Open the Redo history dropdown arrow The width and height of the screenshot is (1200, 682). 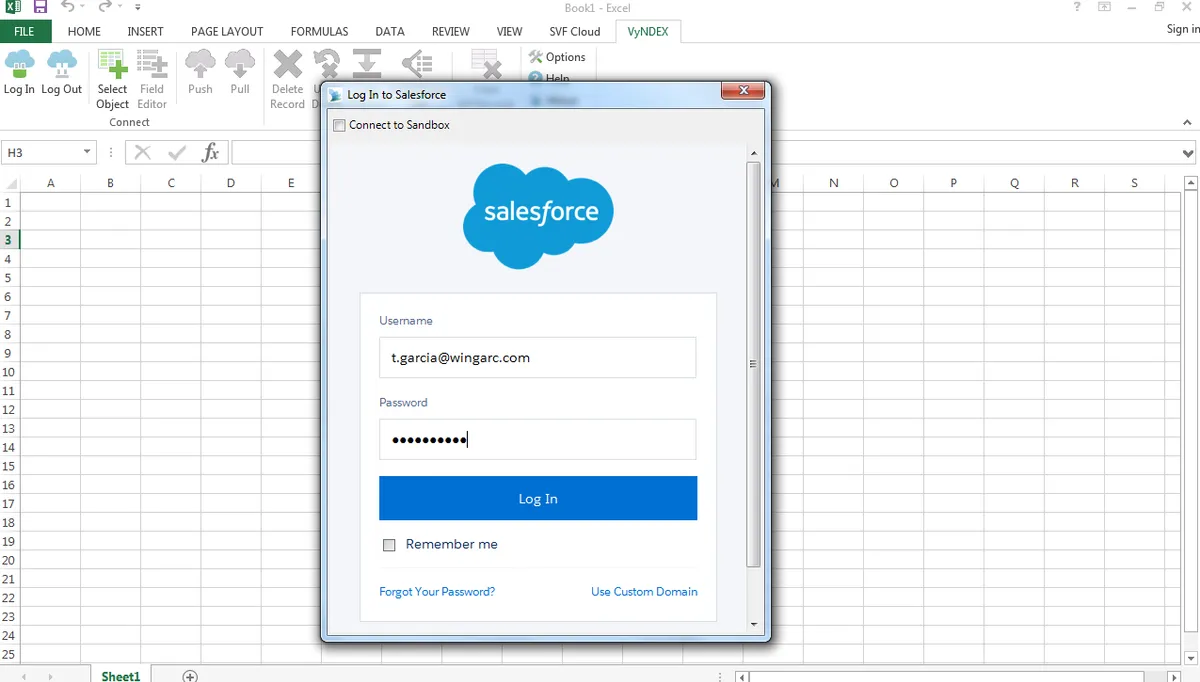click(118, 7)
